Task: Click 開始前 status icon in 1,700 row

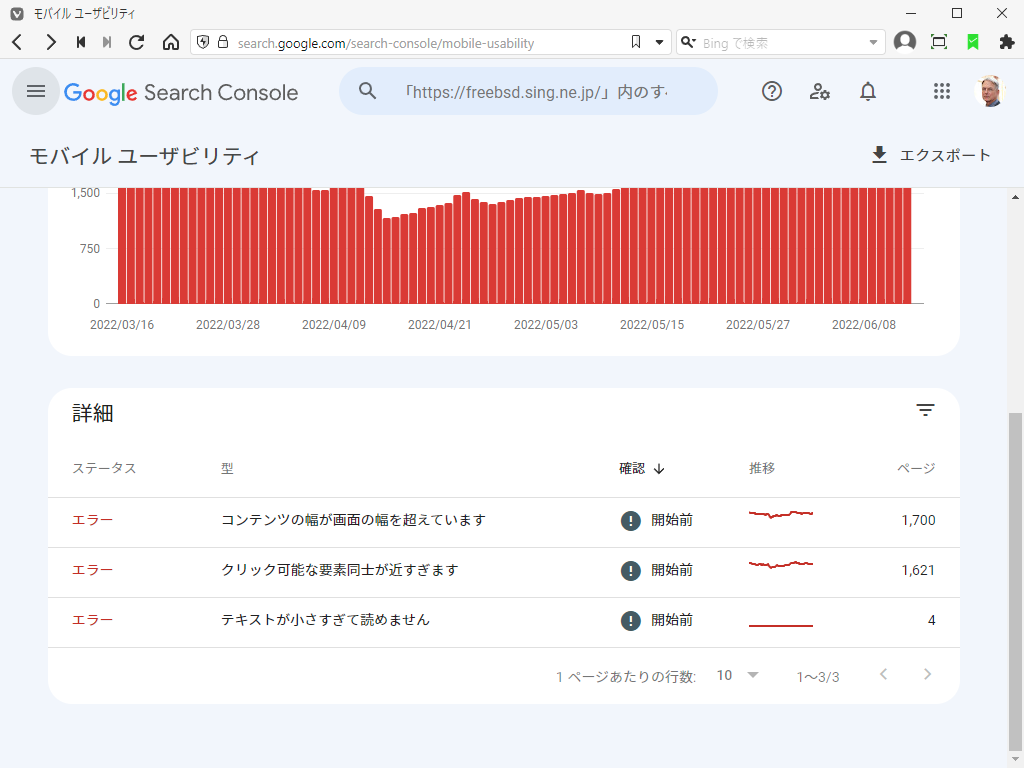Action: coord(630,520)
